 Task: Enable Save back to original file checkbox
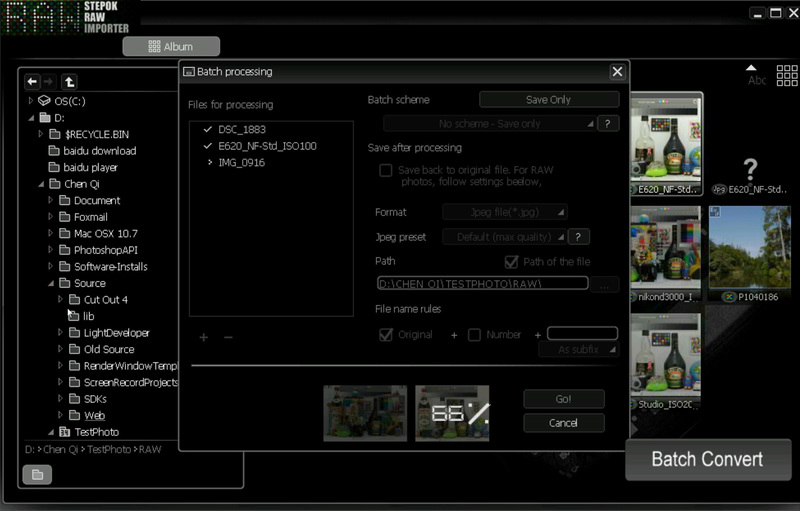[385, 171]
